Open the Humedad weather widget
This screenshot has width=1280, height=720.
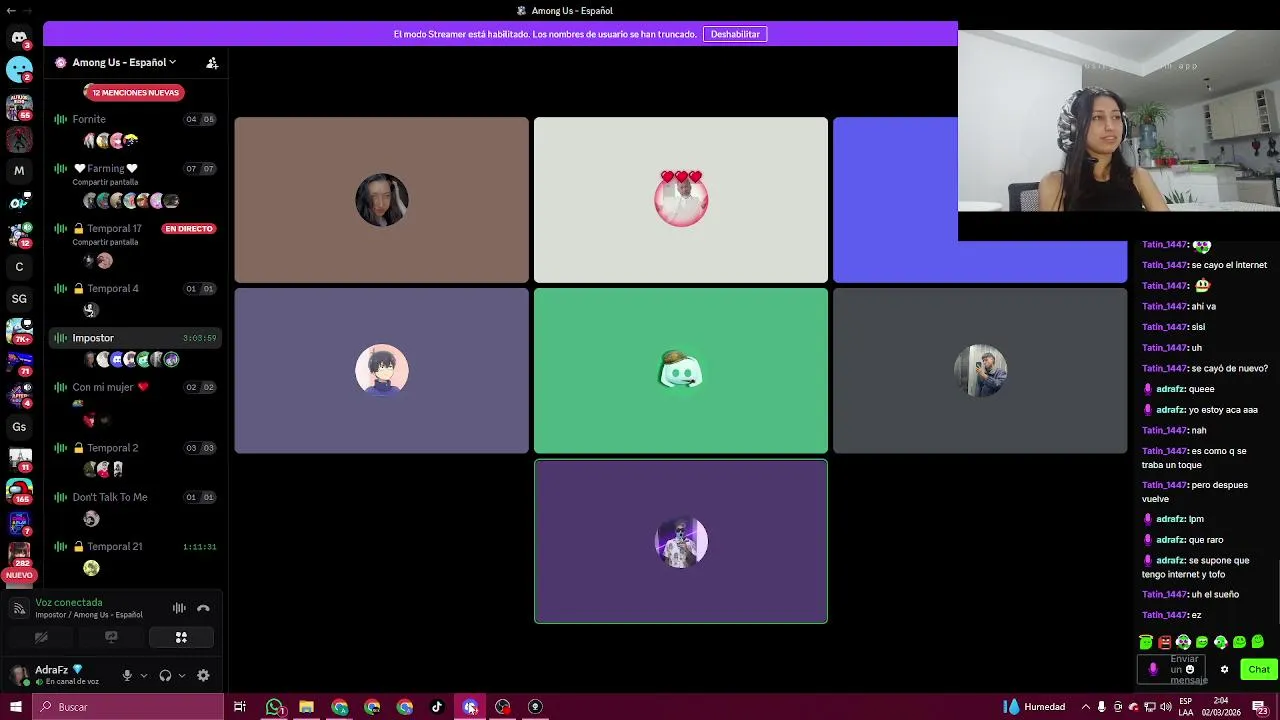[1035, 707]
